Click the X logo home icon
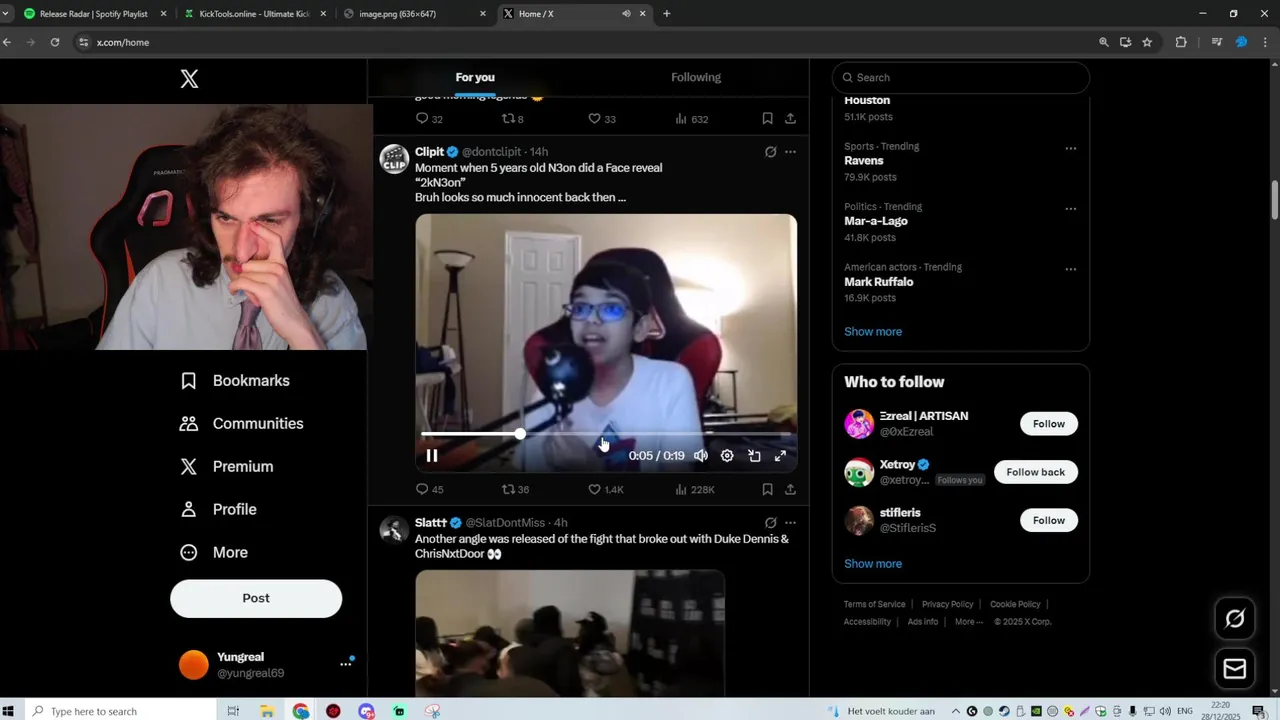The height and width of the screenshot is (720, 1280). tap(189, 79)
